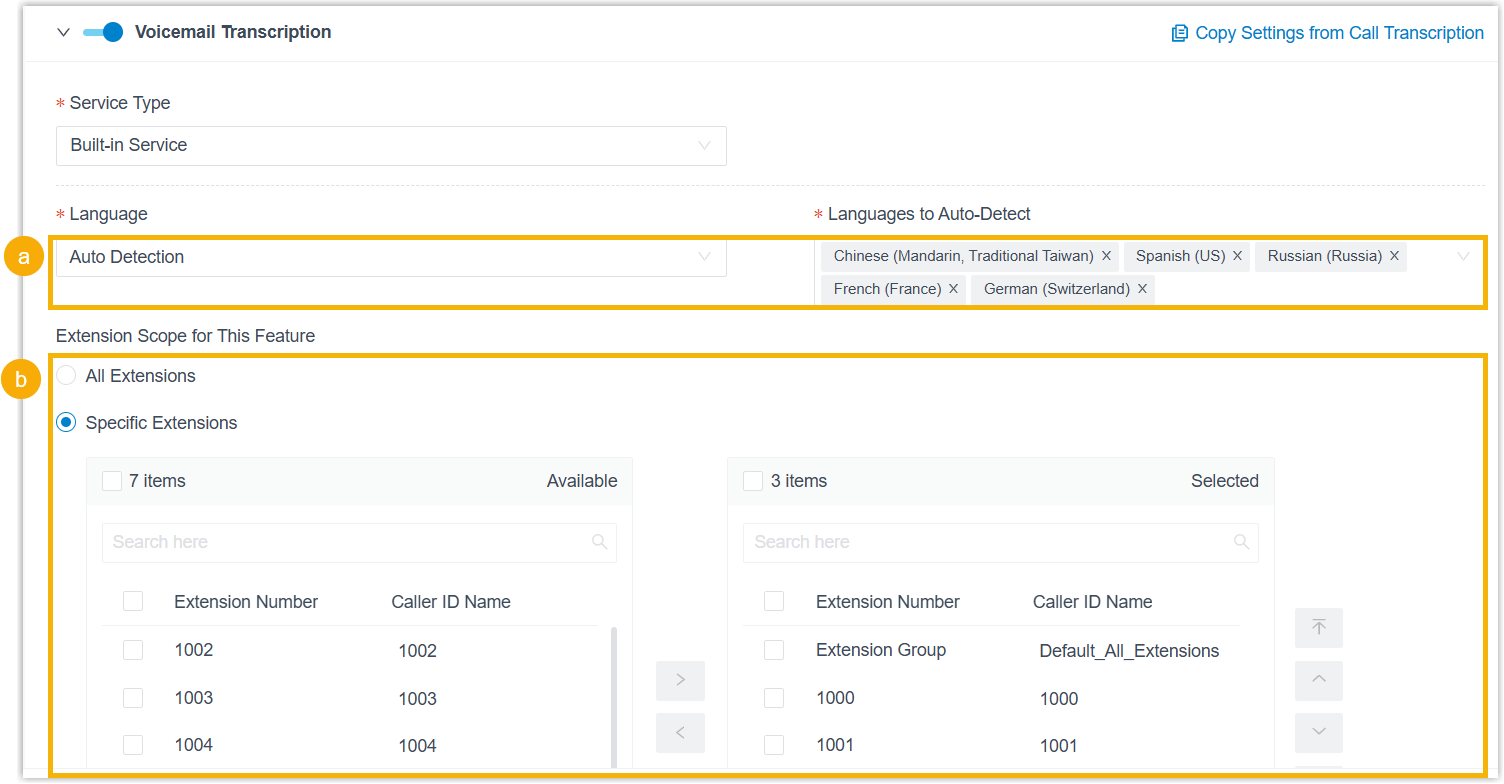This screenshot has width=1504, height=784.
Task: Click the move-to-top arrow button
Action: click(x=1319, y=628)
